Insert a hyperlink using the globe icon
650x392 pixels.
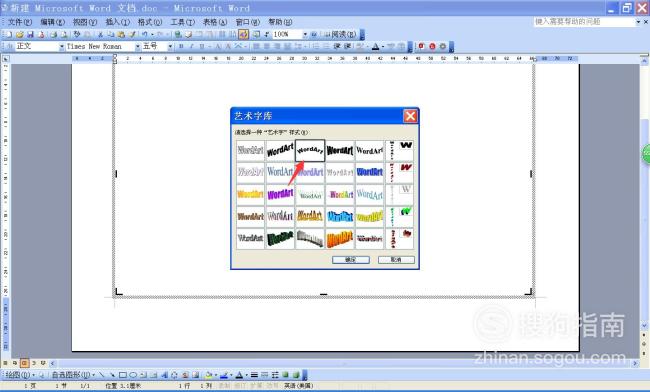point(177,34)
